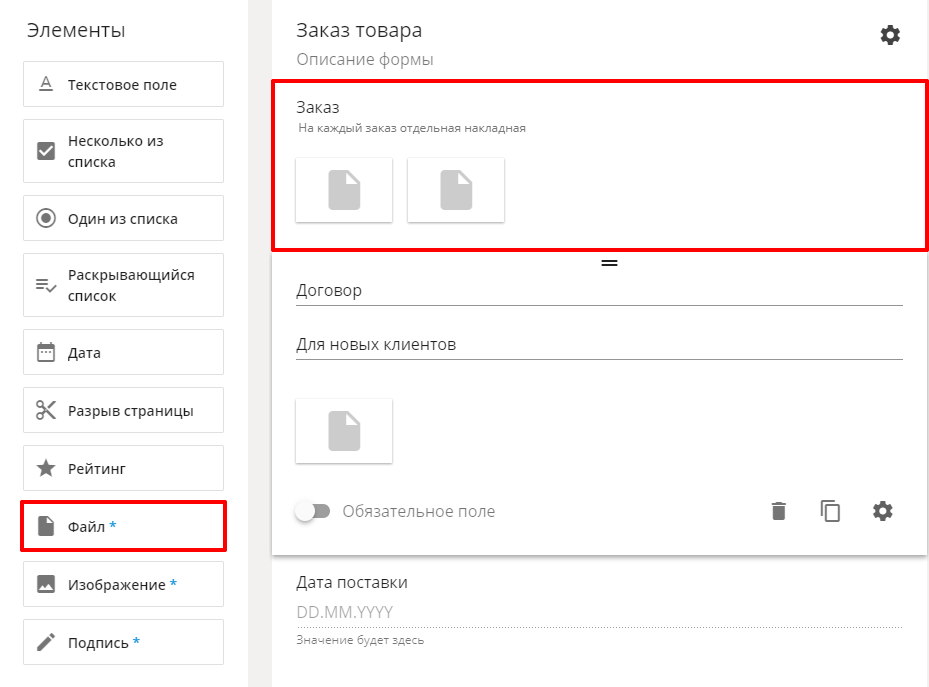Screen dimensions: 929x687
Task: Grab the drag handle above Договор
Action: tap(609, 262)
